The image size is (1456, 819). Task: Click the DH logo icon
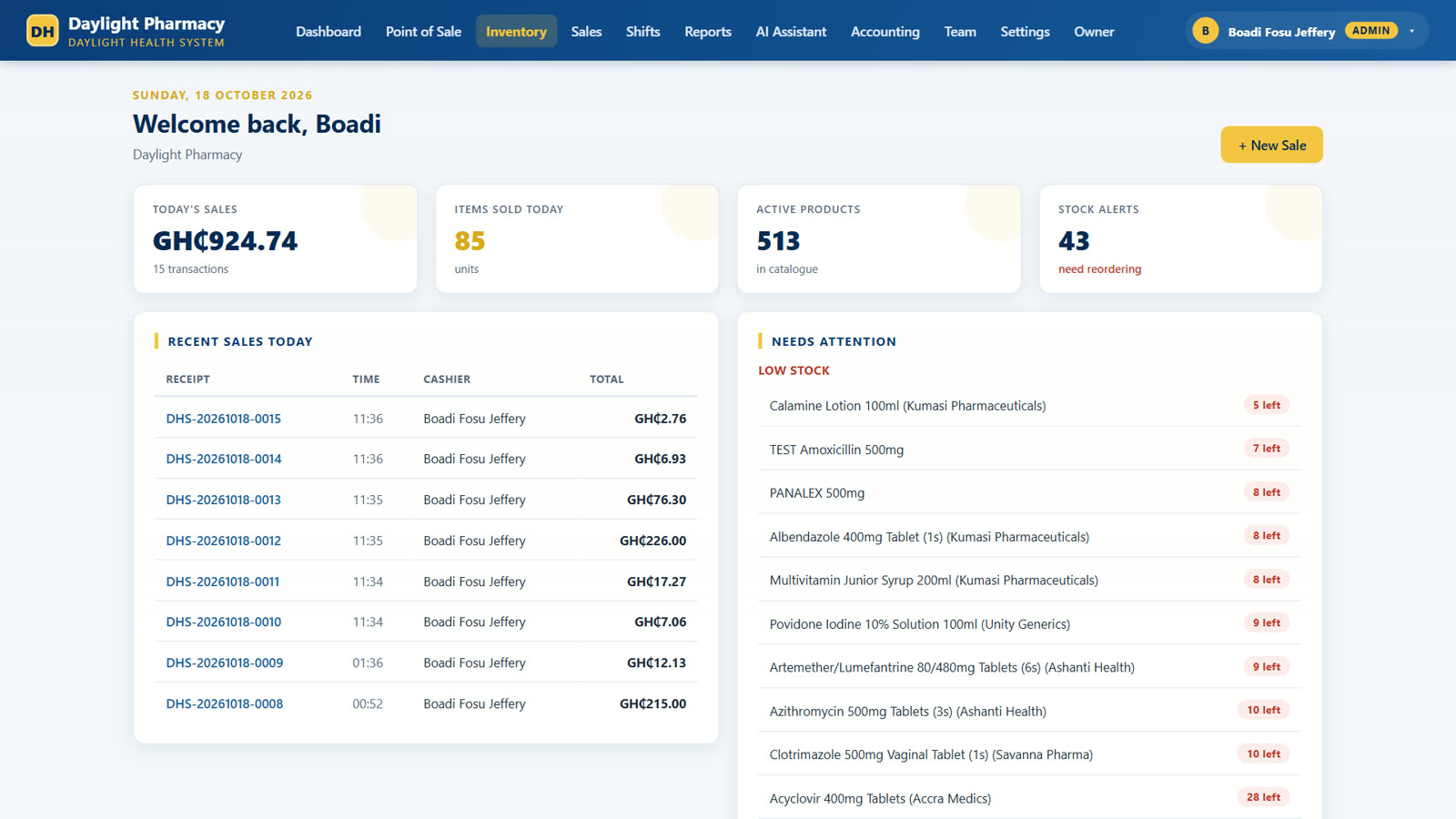click(x=43, y=31)
